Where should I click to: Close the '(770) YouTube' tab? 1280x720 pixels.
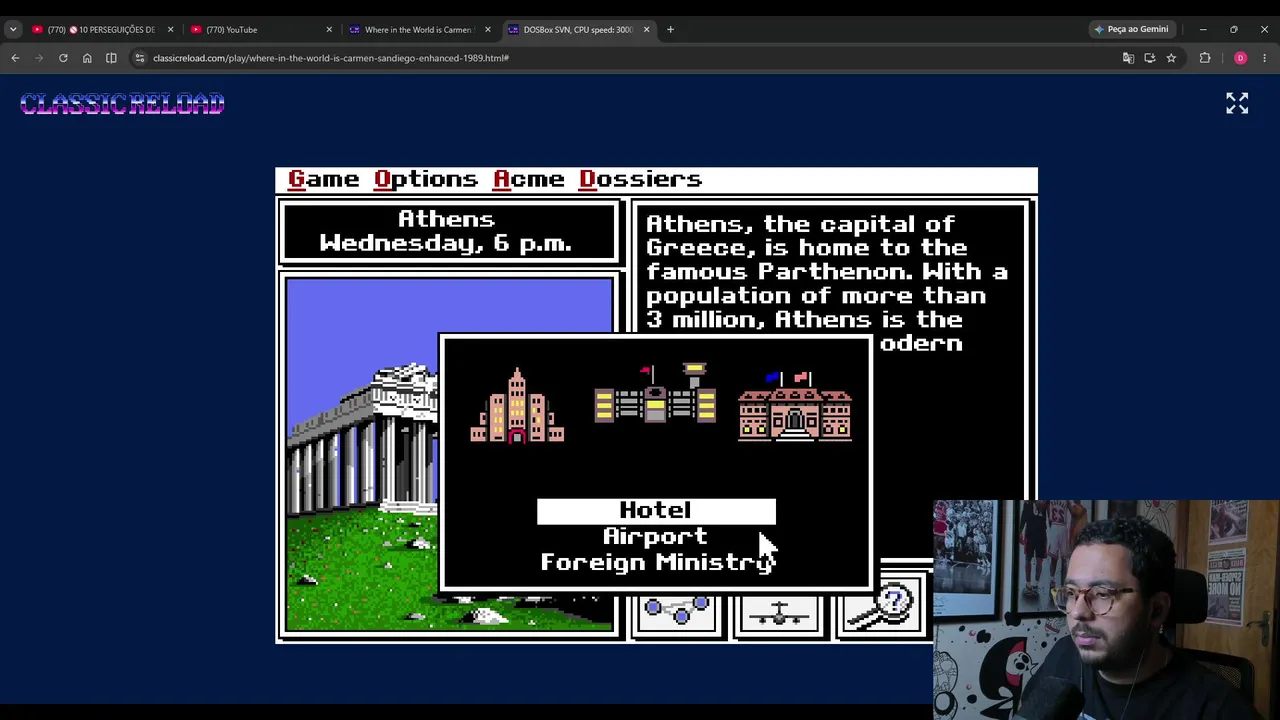point(329,30)
